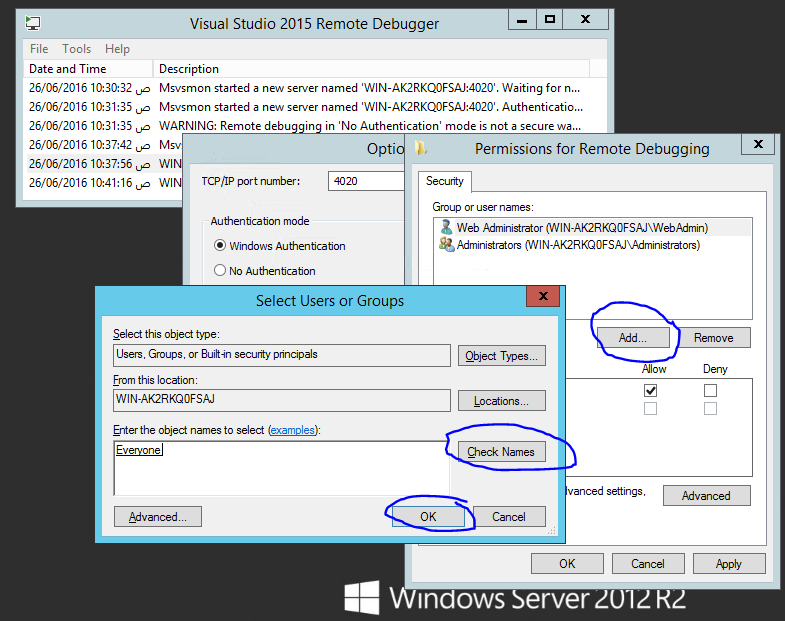Minimize the Remote Debugger window
This screenshot has width=785, height=621.
tap(522, 20)
